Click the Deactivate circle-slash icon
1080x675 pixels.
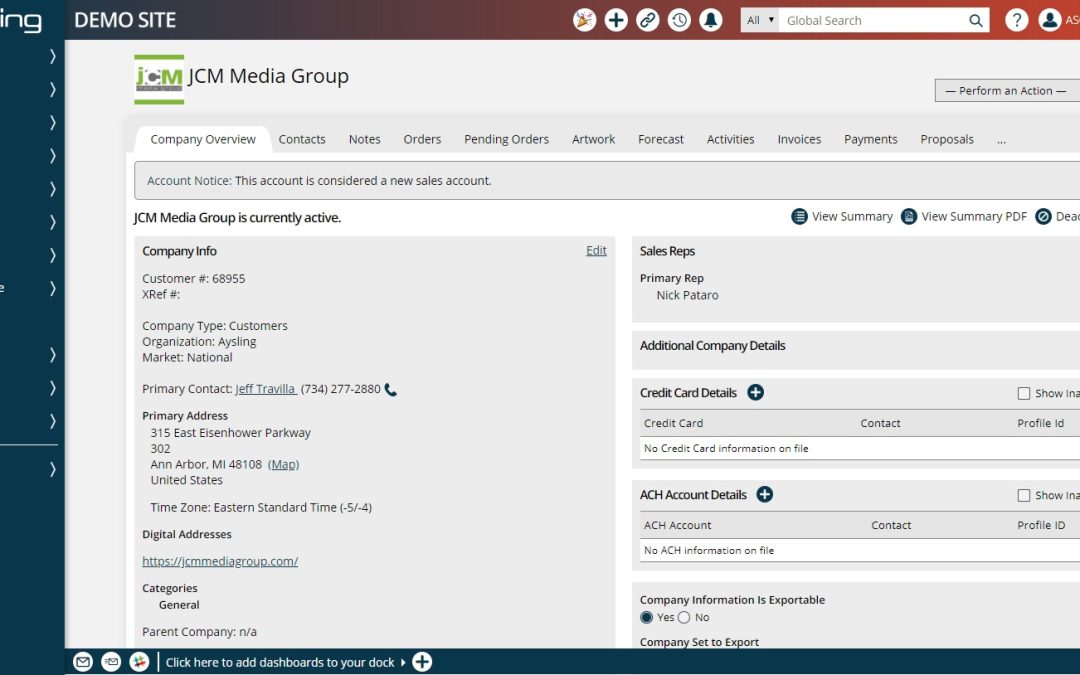[x=1043, y=217]
